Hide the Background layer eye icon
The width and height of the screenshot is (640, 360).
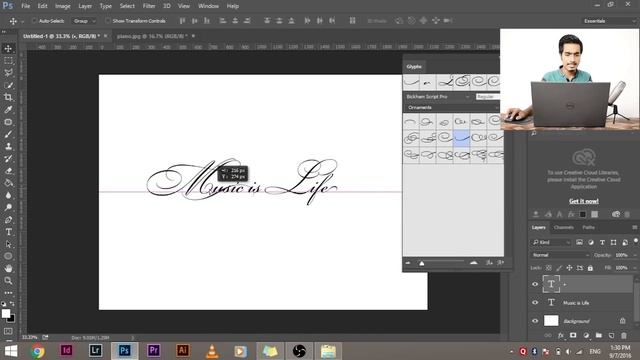535,321
